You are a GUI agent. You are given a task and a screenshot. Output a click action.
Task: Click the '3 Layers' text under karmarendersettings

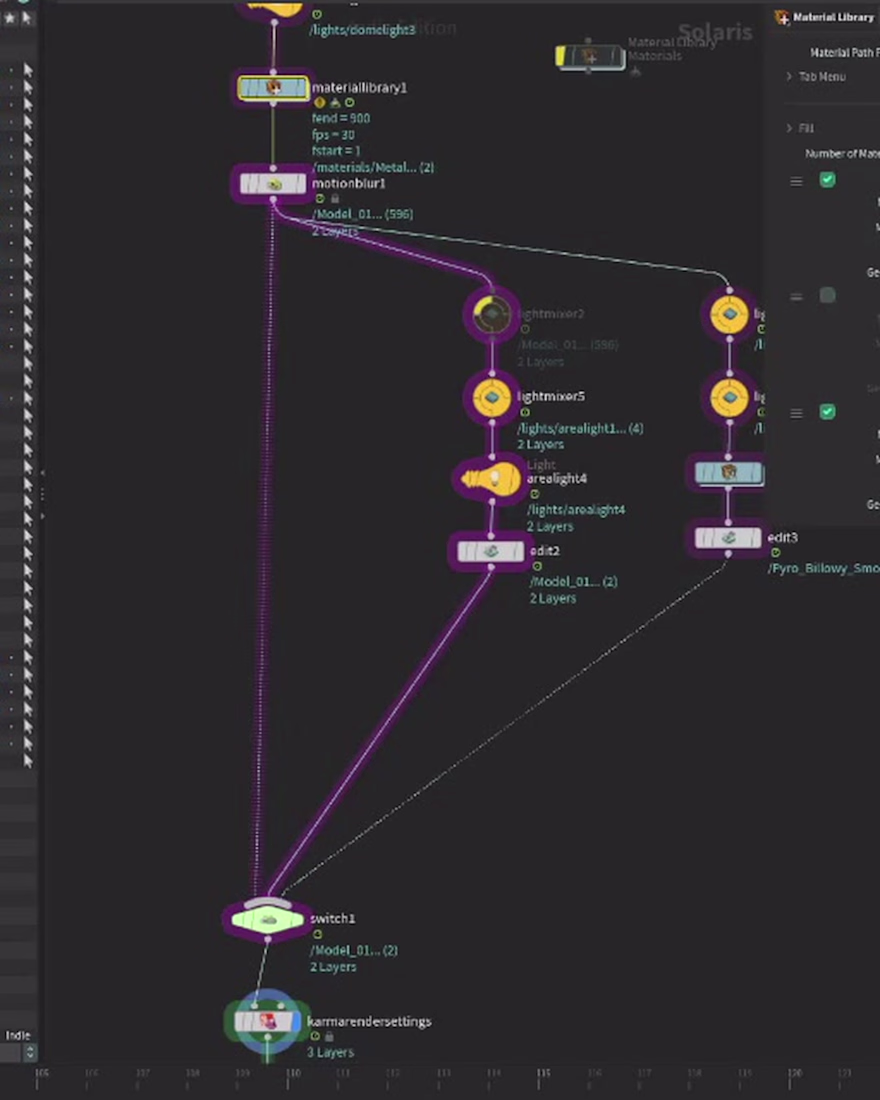click(330, 1052)
